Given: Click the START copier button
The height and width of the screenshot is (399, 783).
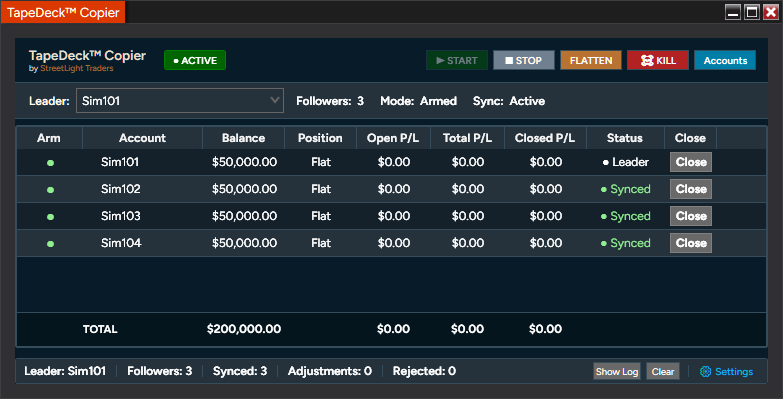Looking at the screenshot, I should pyautogui.click(x=457, y=60).
